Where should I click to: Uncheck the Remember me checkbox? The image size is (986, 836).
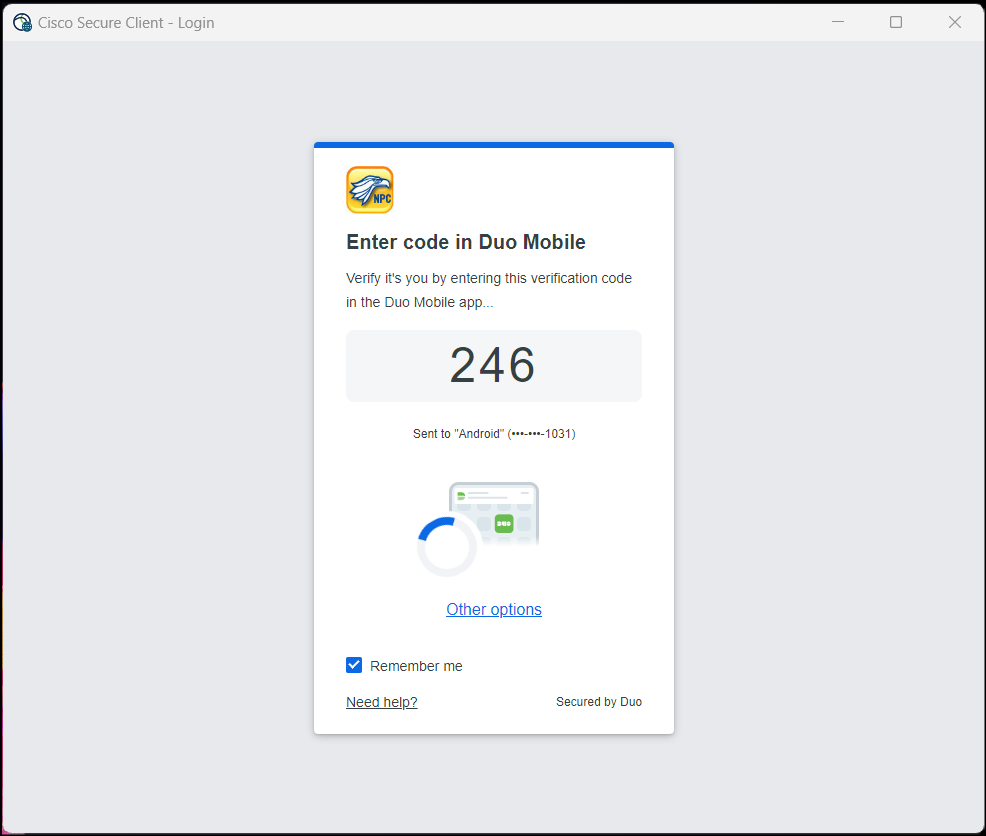354,666
